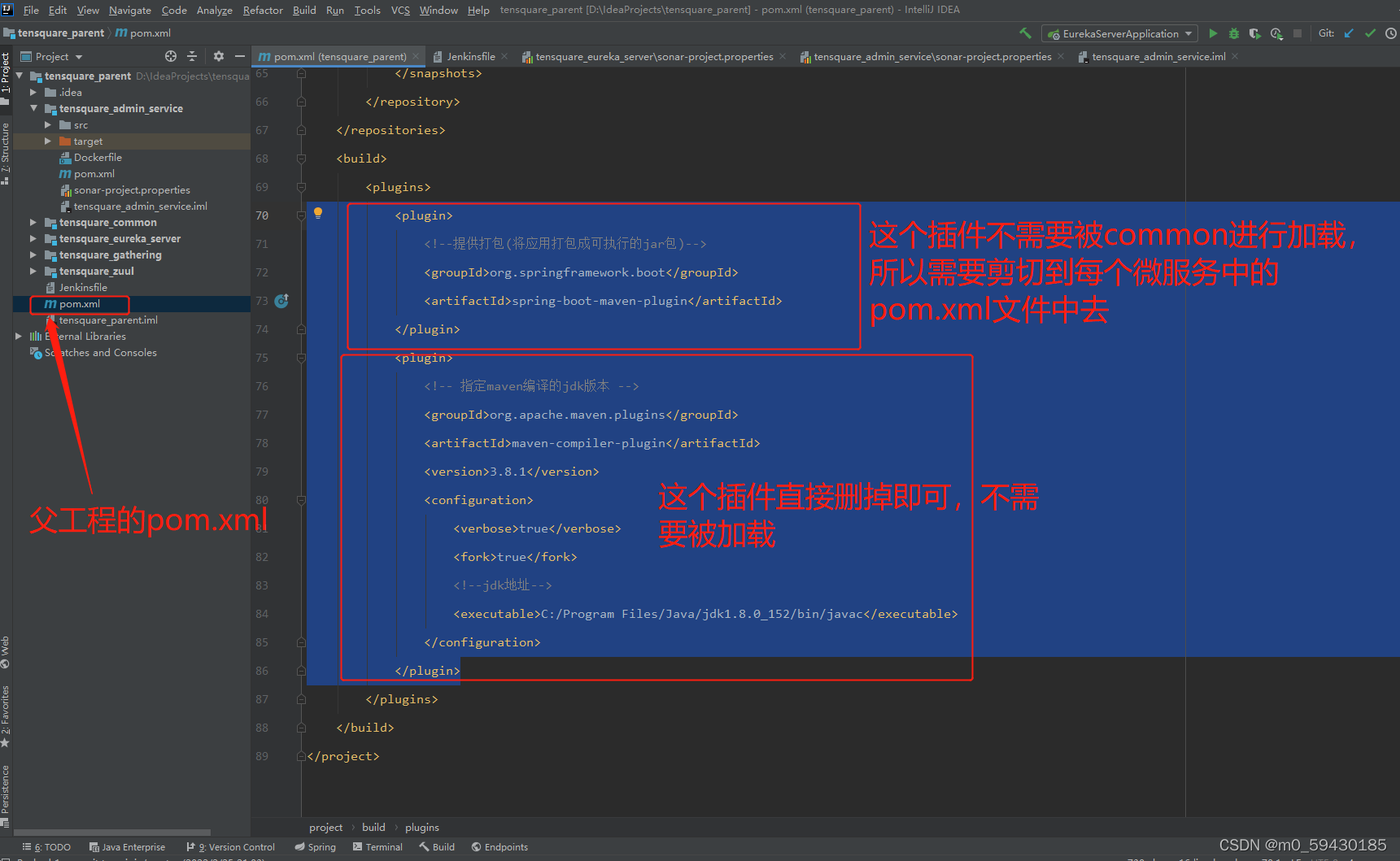1400x861 pixels.
Task: Click the Build Project hammer icon
Action: tap(1025, 33)
